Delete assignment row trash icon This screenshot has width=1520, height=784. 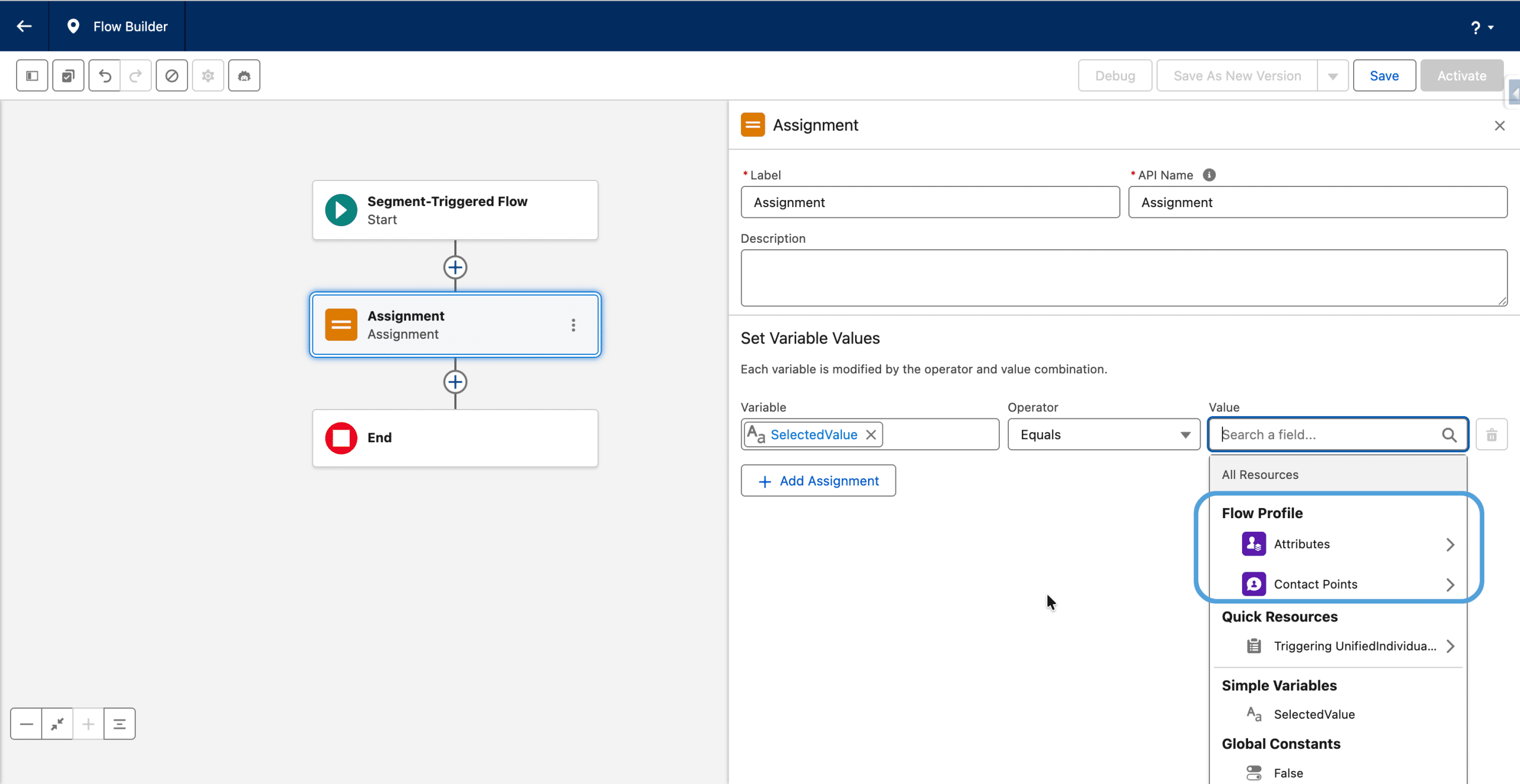pyautogui.click(x=1491, y=434)
